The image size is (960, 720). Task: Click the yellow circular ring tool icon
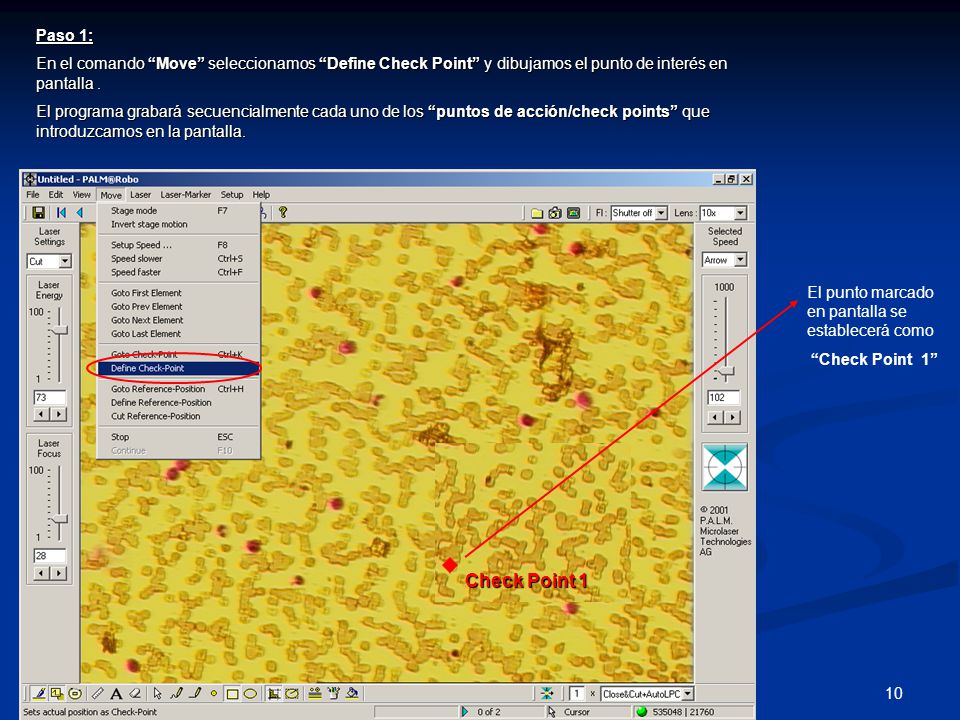click(75, 694)
